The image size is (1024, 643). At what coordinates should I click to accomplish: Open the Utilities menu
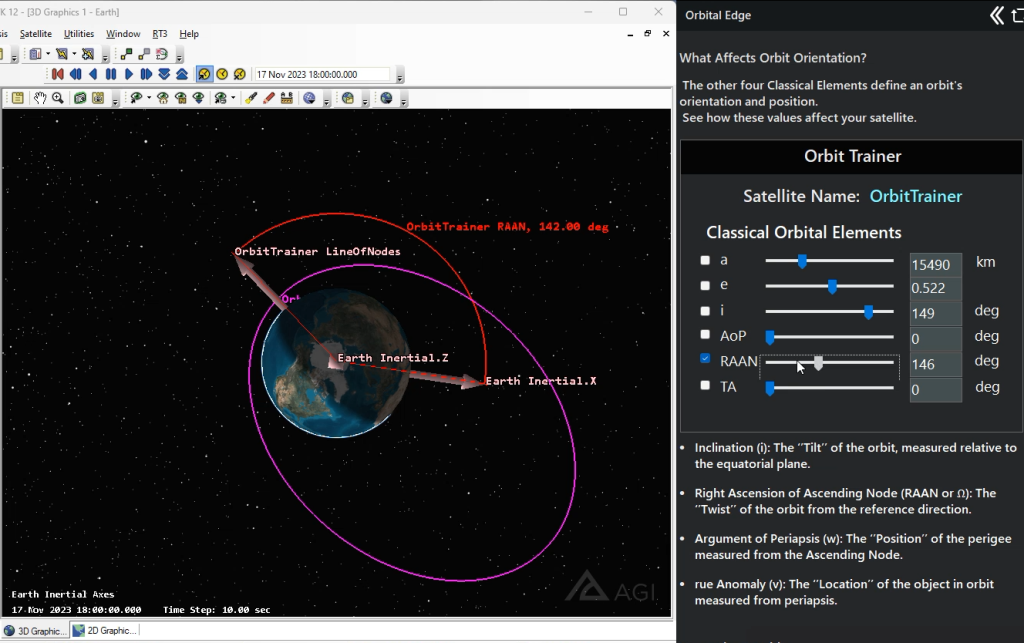click(x=79, y=34)
